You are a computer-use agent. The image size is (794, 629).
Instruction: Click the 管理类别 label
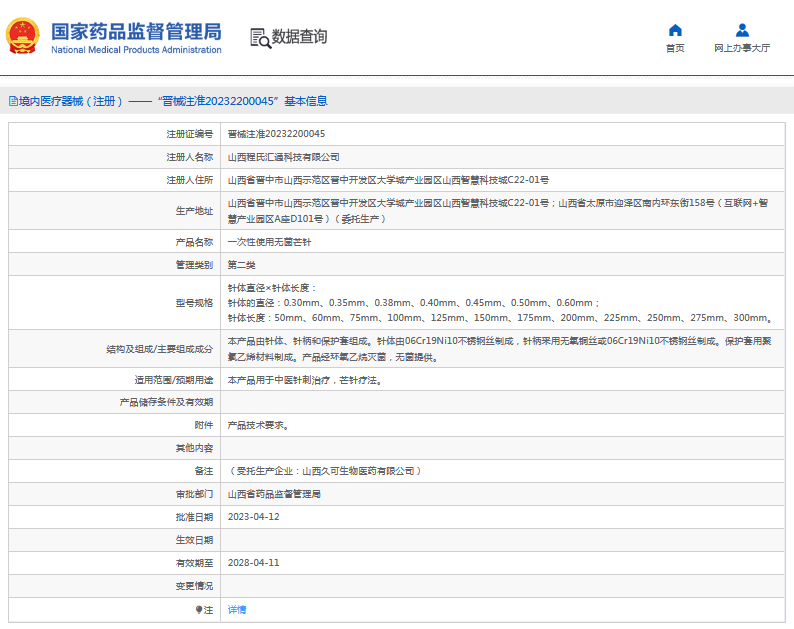pyautogui.click(x=194, y=265)
